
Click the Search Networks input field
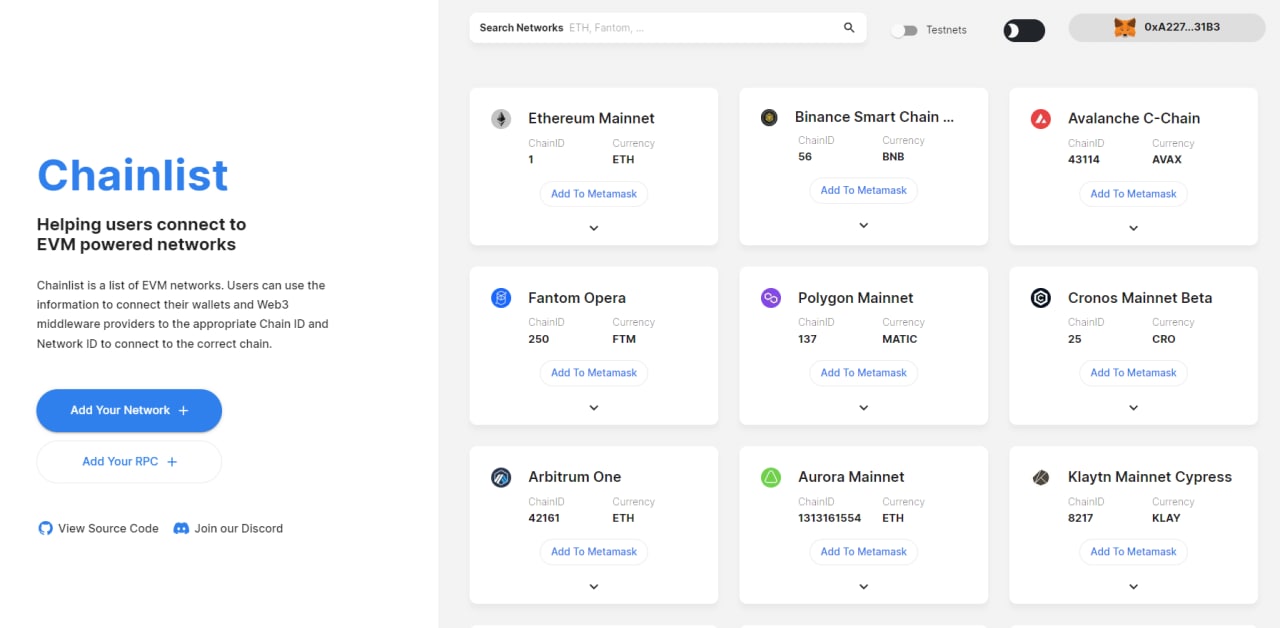point(700,28)
